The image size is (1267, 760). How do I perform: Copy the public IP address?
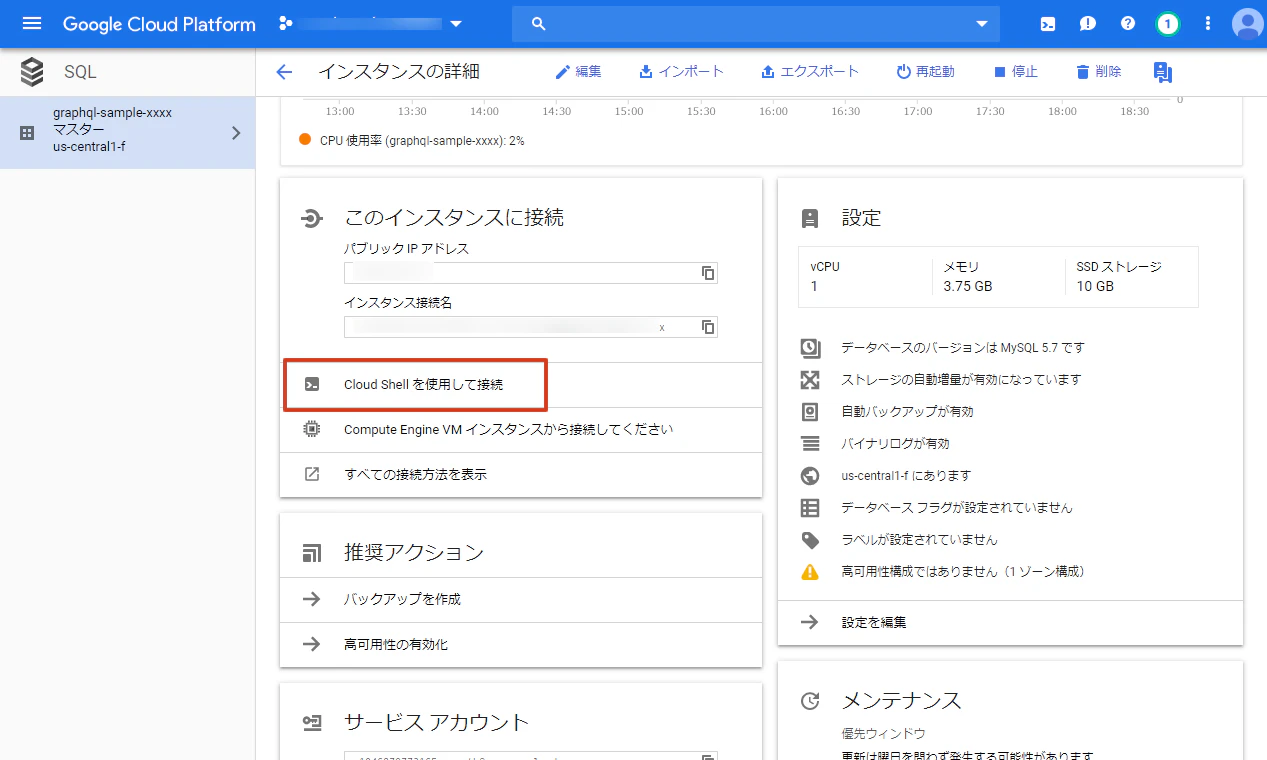[x=708, y=273]
